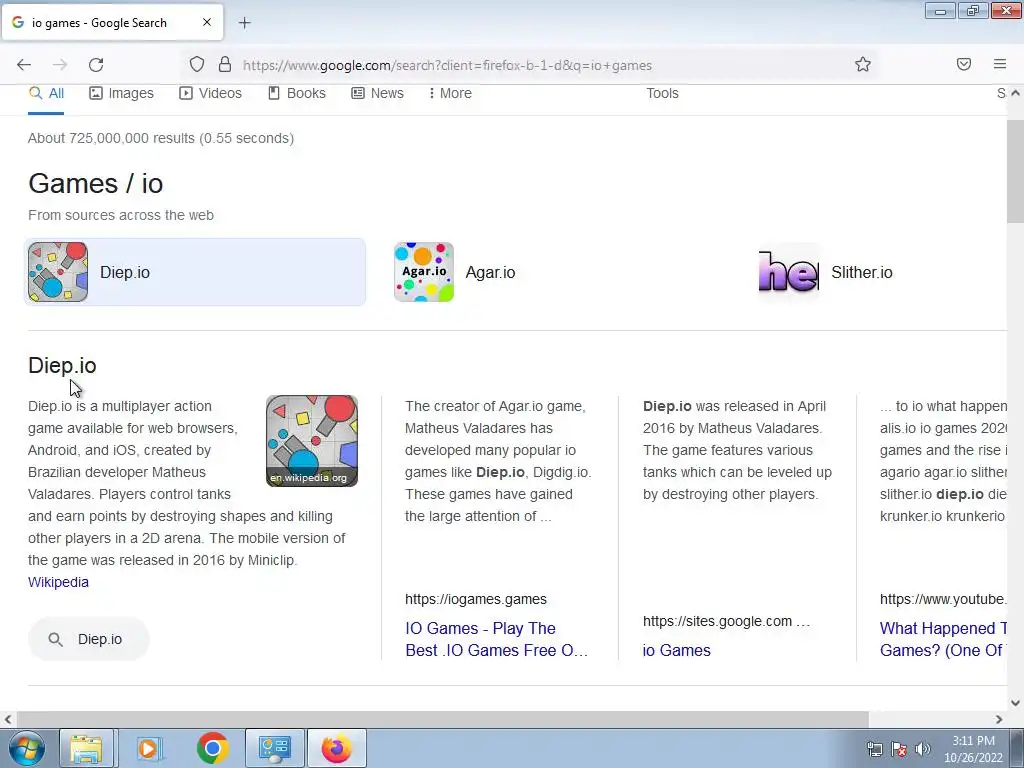The width and height of the screenshot is (1024, 768).
Task: Go back with the browser back arrow
Action: (x=24, y=65)
